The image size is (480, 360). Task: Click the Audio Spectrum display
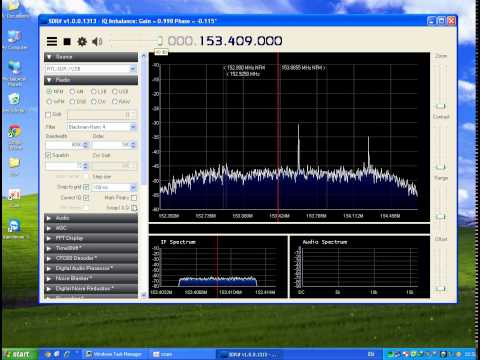pyautogui.click(x=359, y=267)
